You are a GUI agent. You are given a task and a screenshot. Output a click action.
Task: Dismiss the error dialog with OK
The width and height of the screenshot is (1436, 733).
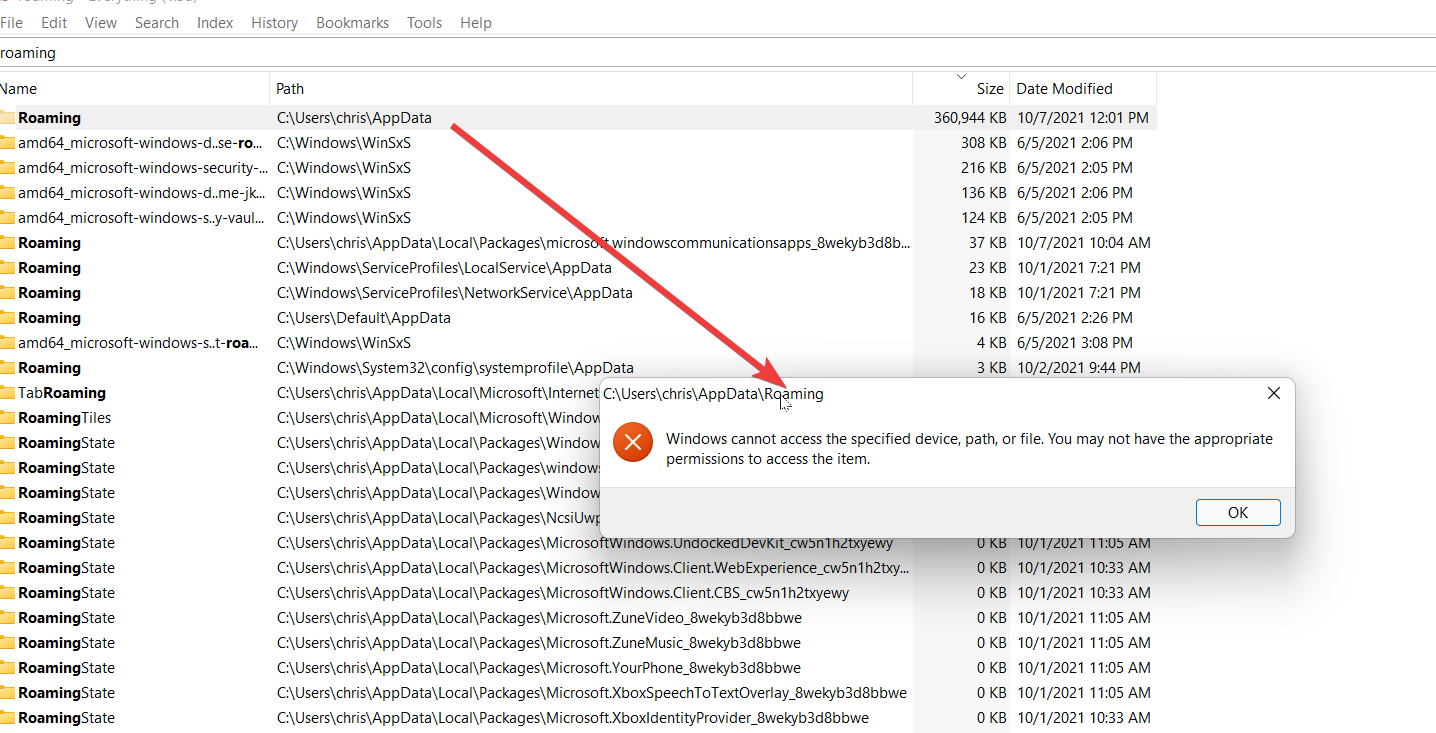[x=1238, y=512]
